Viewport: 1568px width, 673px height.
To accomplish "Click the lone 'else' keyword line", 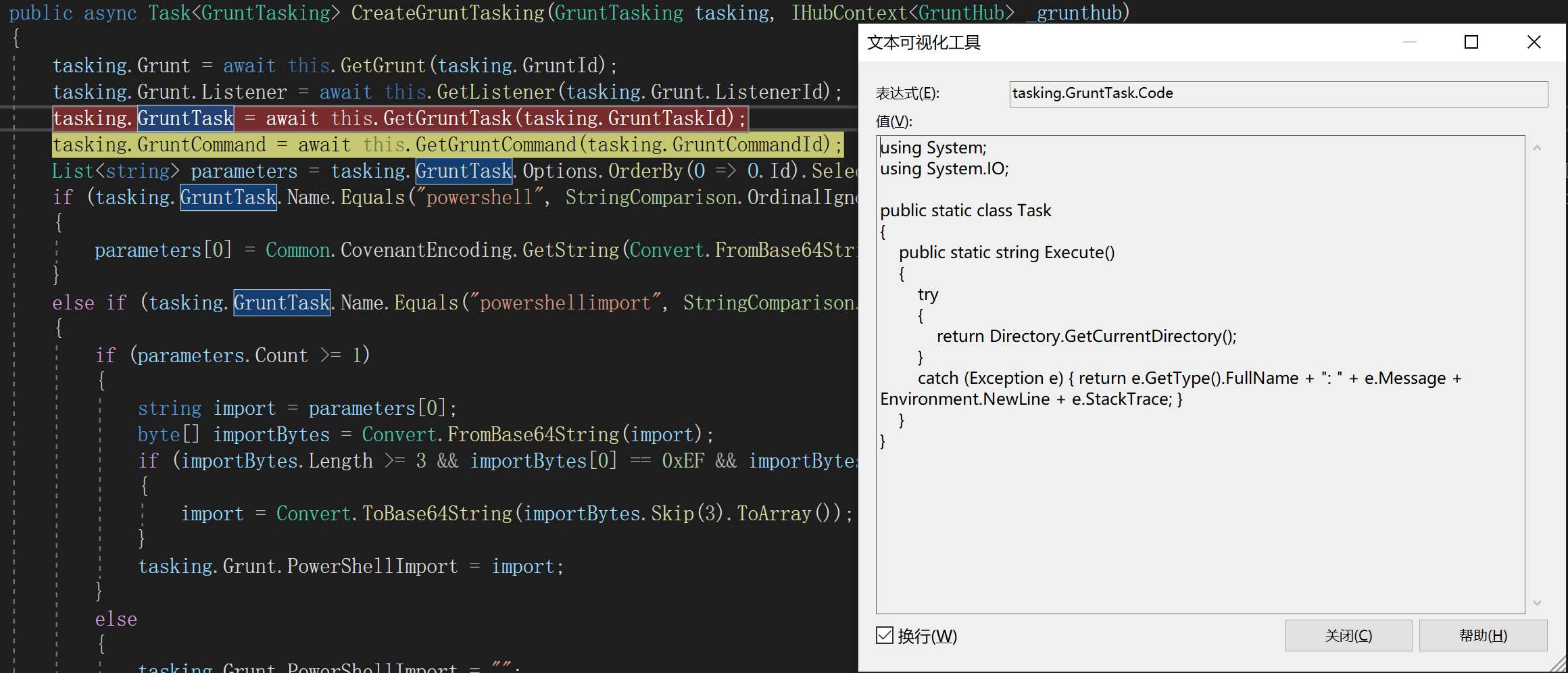I will pos(116,619).
